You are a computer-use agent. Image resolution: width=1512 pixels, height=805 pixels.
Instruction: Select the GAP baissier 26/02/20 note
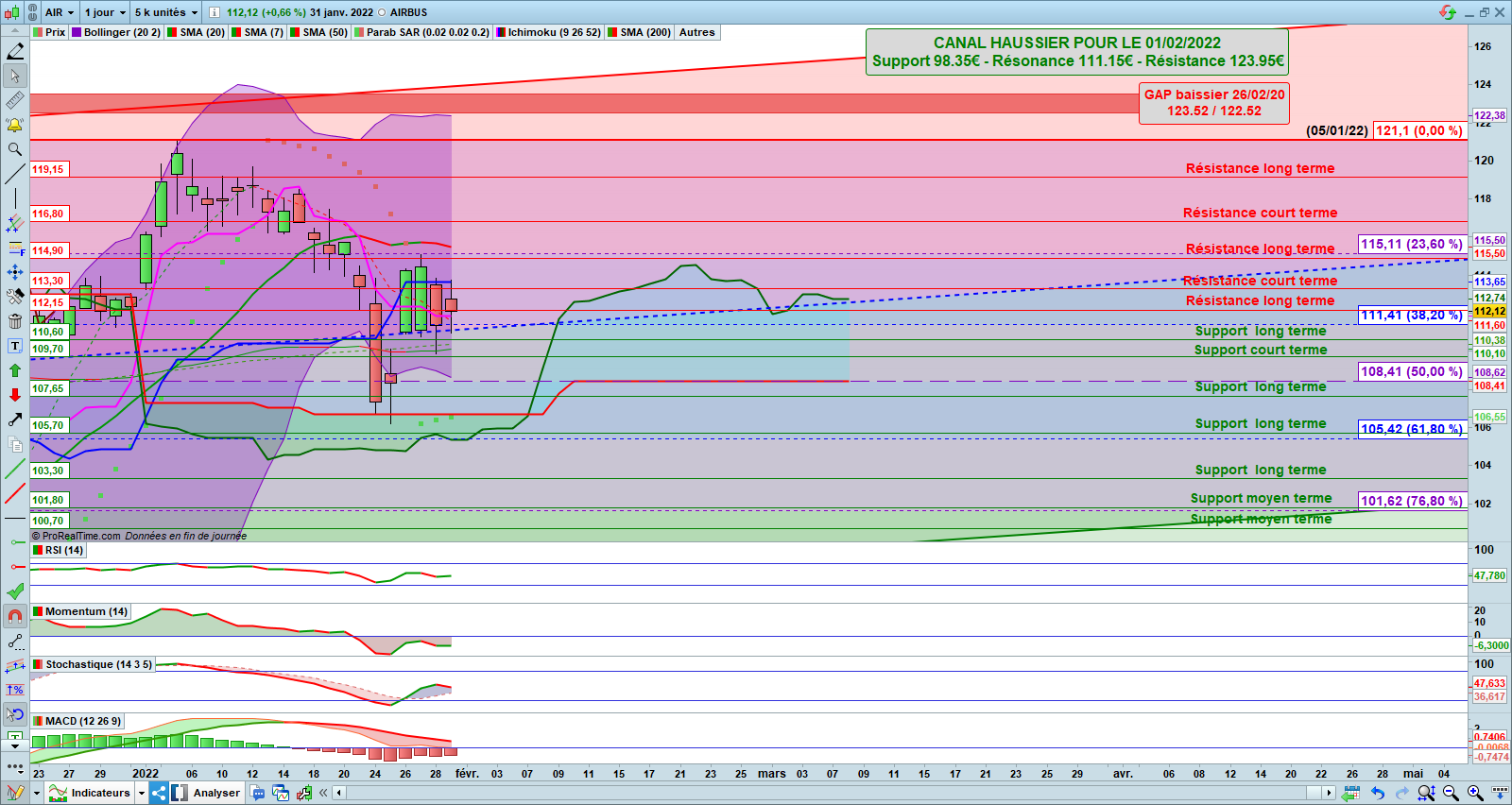pyautogui.click(x=1214, y=103)
